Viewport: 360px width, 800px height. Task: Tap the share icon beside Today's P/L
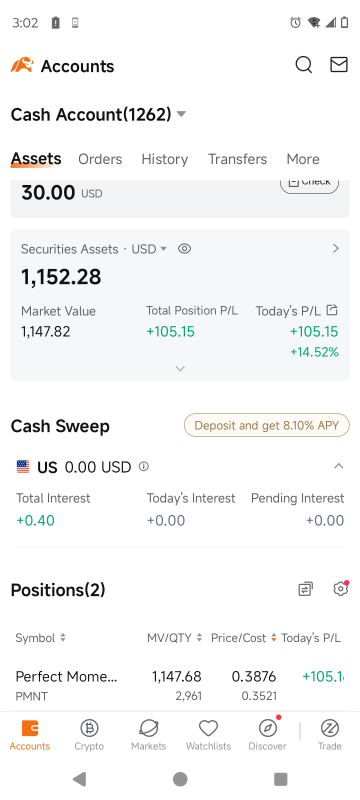[332, 310]
